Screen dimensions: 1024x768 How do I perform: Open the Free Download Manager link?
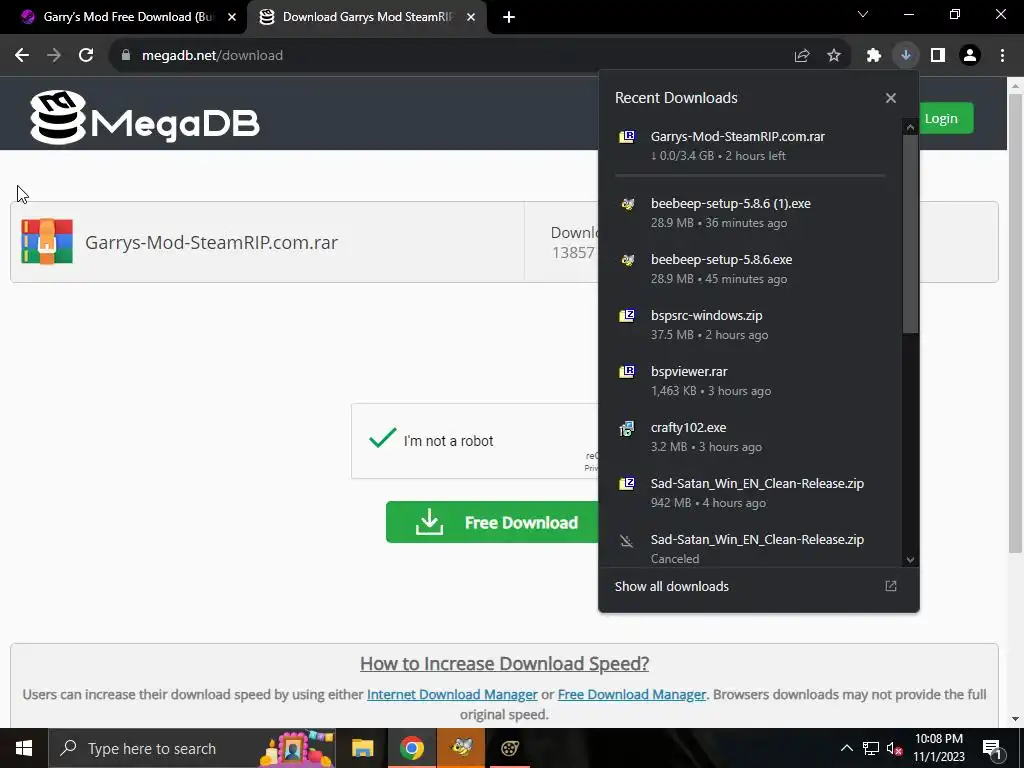632,694
